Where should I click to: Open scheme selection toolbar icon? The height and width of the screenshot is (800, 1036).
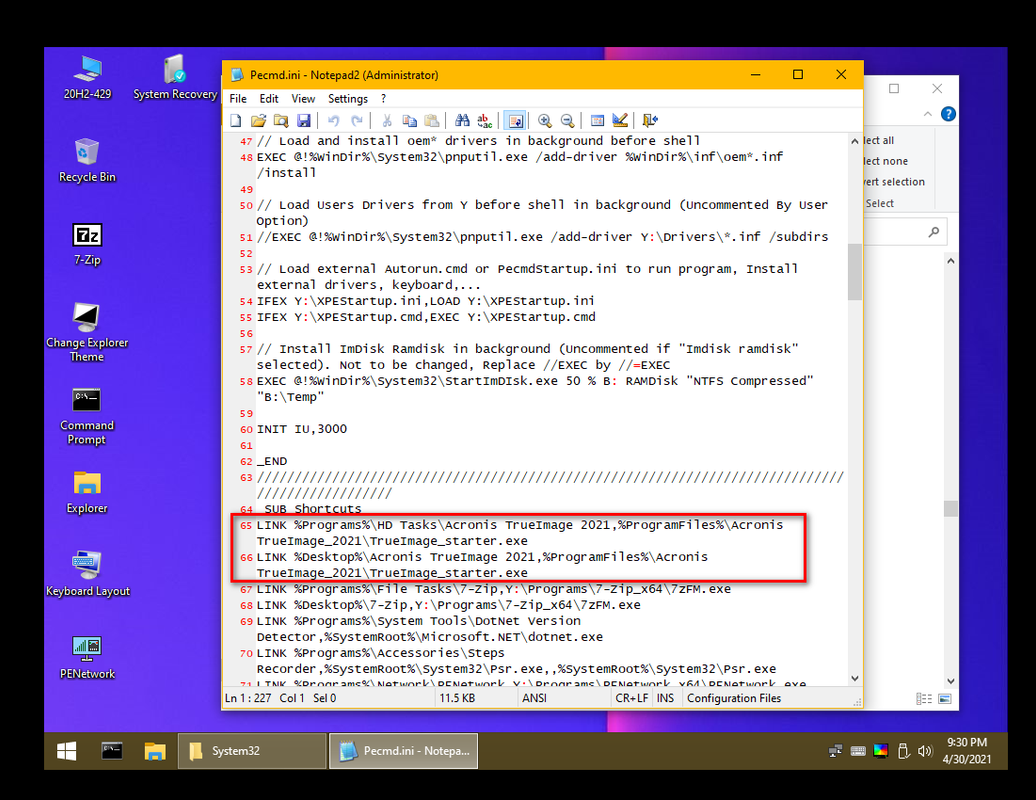click(x=597, y=120)
